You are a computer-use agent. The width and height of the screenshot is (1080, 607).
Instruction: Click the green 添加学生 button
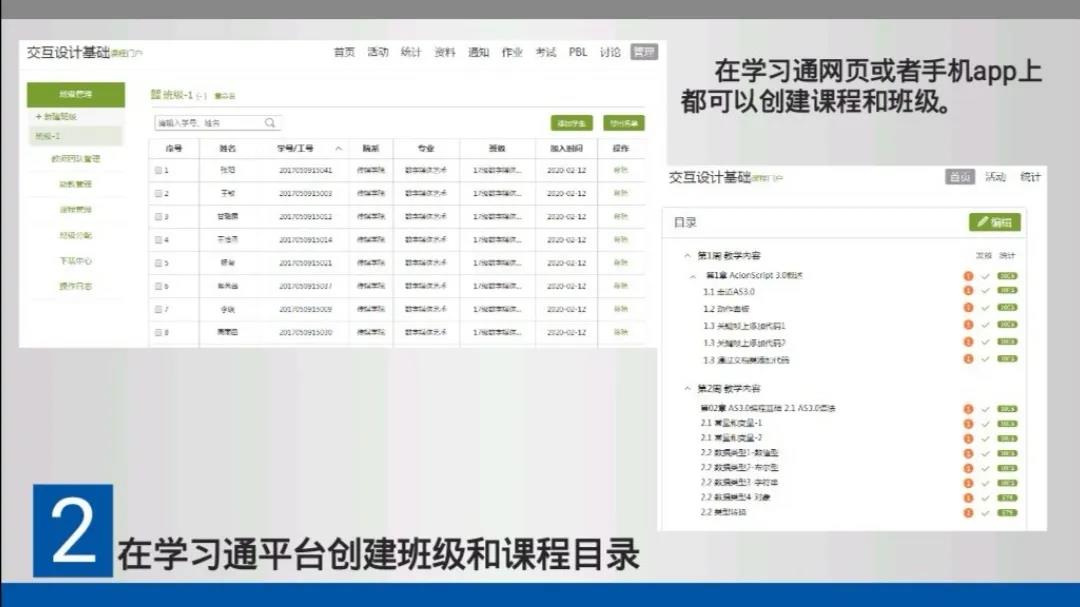coord(572,123)
